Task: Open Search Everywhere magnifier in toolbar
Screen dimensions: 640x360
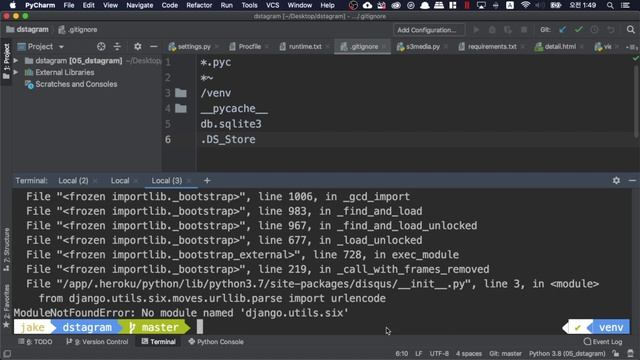Action: tap(631, 29)
